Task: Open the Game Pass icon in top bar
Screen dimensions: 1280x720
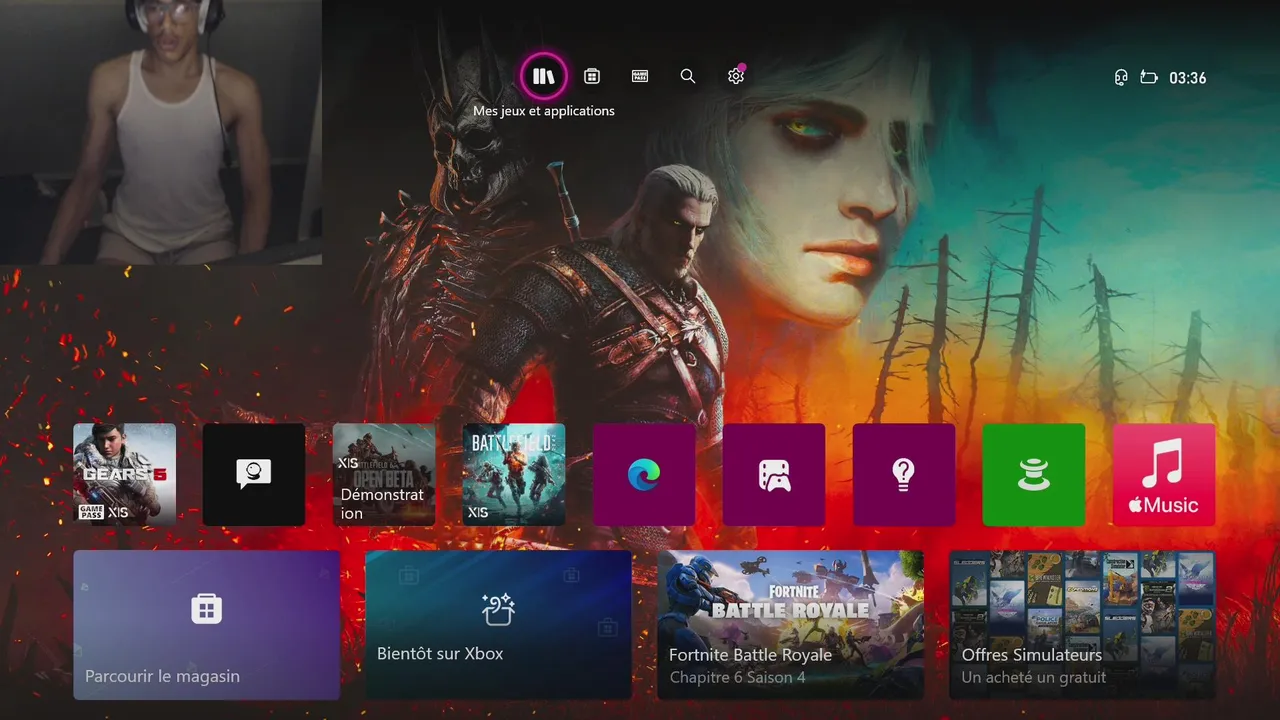Action: coord(640,76)
